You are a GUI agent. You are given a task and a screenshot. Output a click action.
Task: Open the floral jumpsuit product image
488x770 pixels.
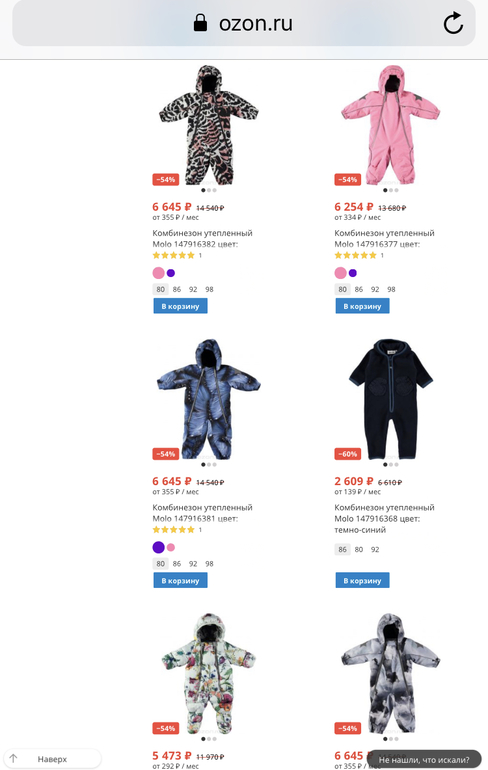(208, 673)
